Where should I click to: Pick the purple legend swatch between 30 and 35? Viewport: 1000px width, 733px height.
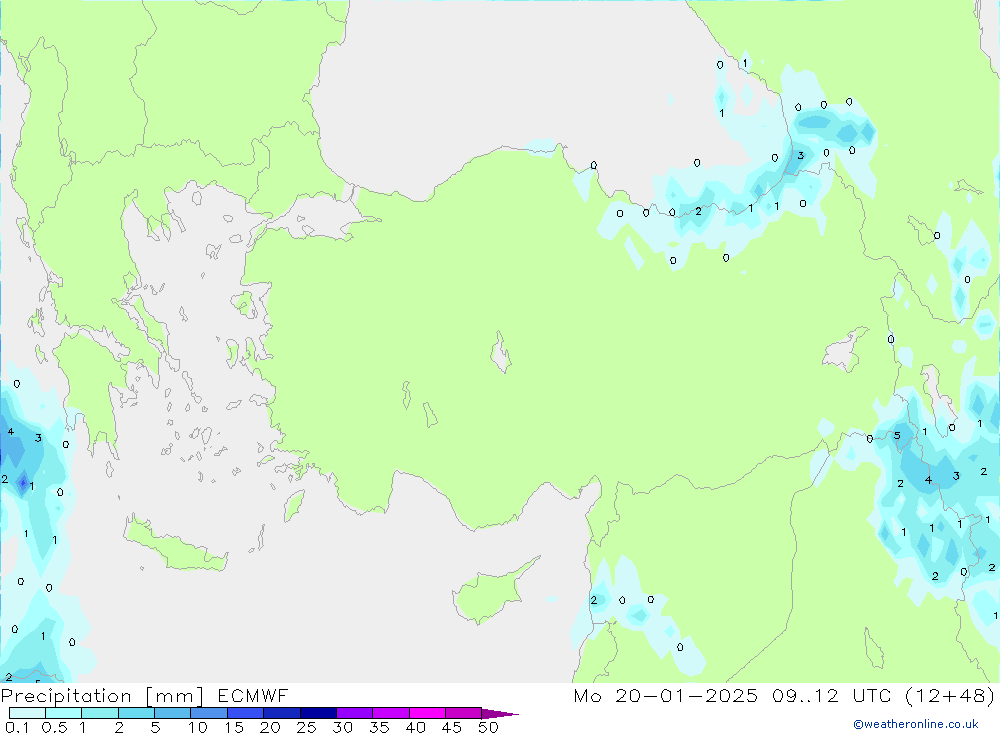coord(354,713)
